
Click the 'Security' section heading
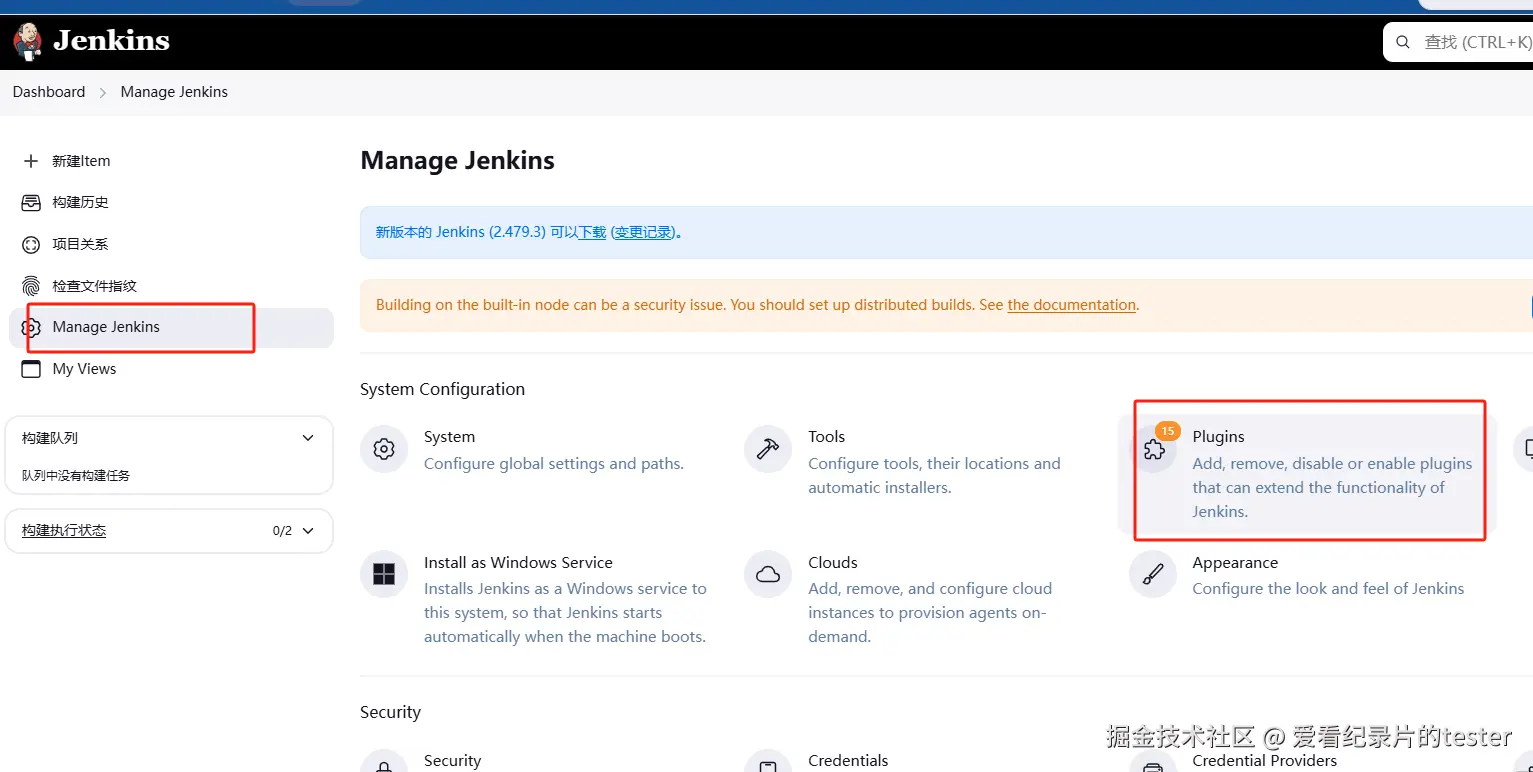tap(390, 712)
